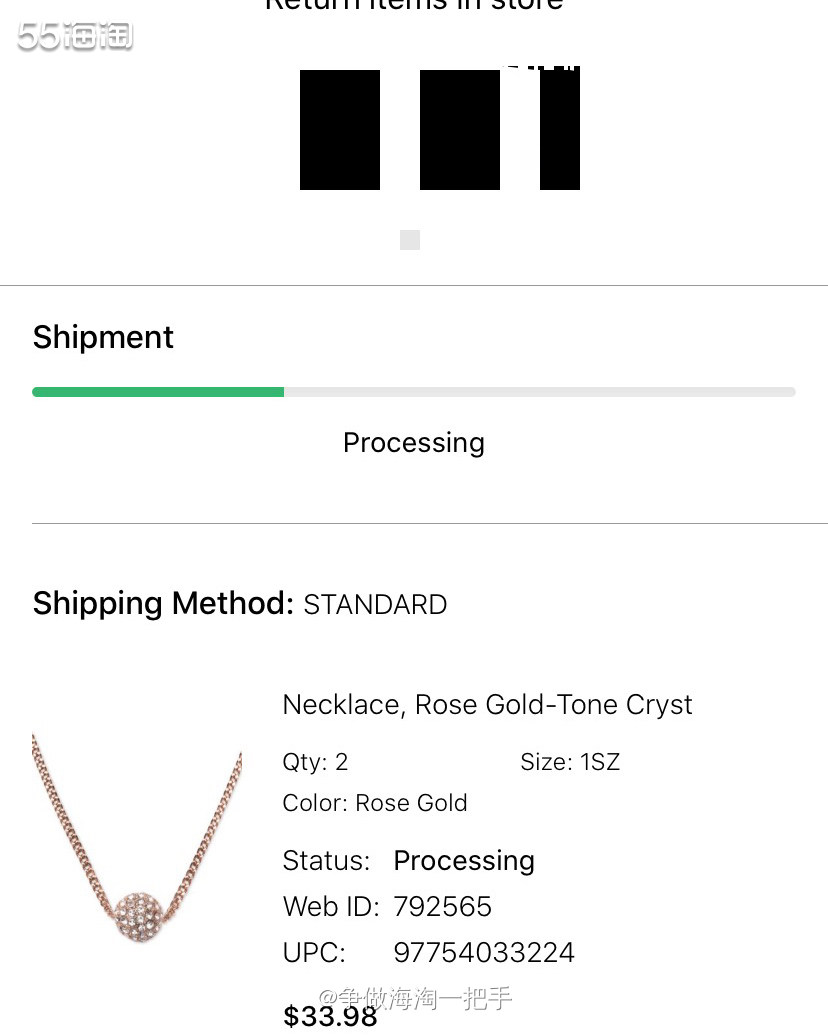This screenshot has height=1035, width=828.
Task: Click the Return items in store heading
Action: coord(414,5)
